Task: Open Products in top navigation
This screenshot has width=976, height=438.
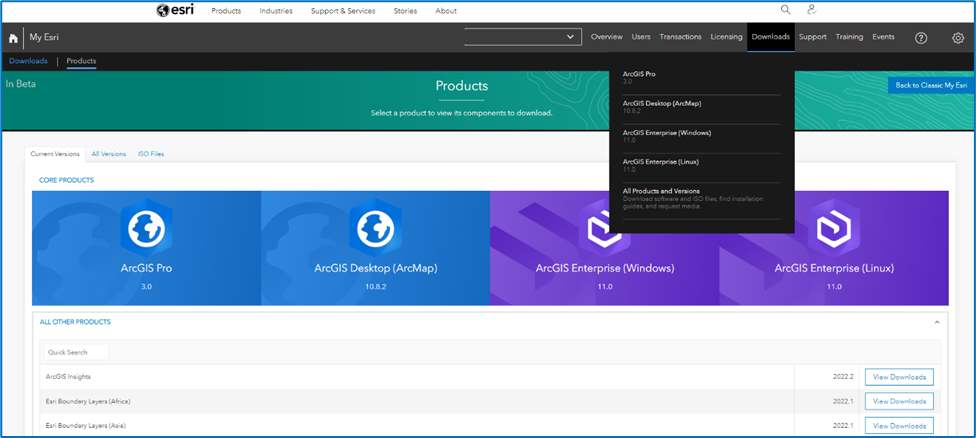Action: 226,11
